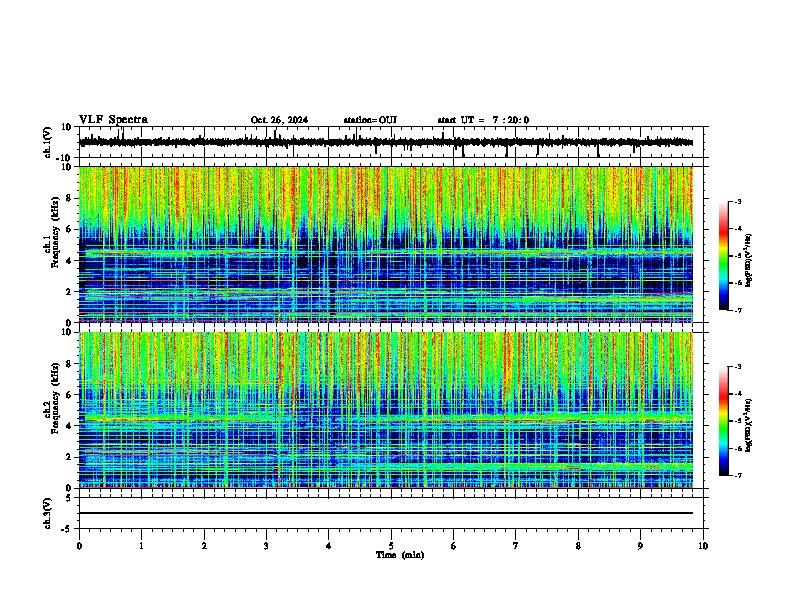
Task: Click the time axis tick label "9"
Action: [x=640, y=546]
